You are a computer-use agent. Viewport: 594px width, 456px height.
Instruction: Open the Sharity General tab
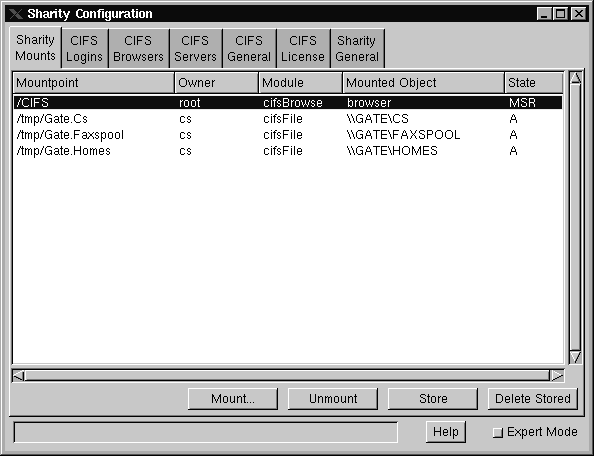tap(357, 48)
